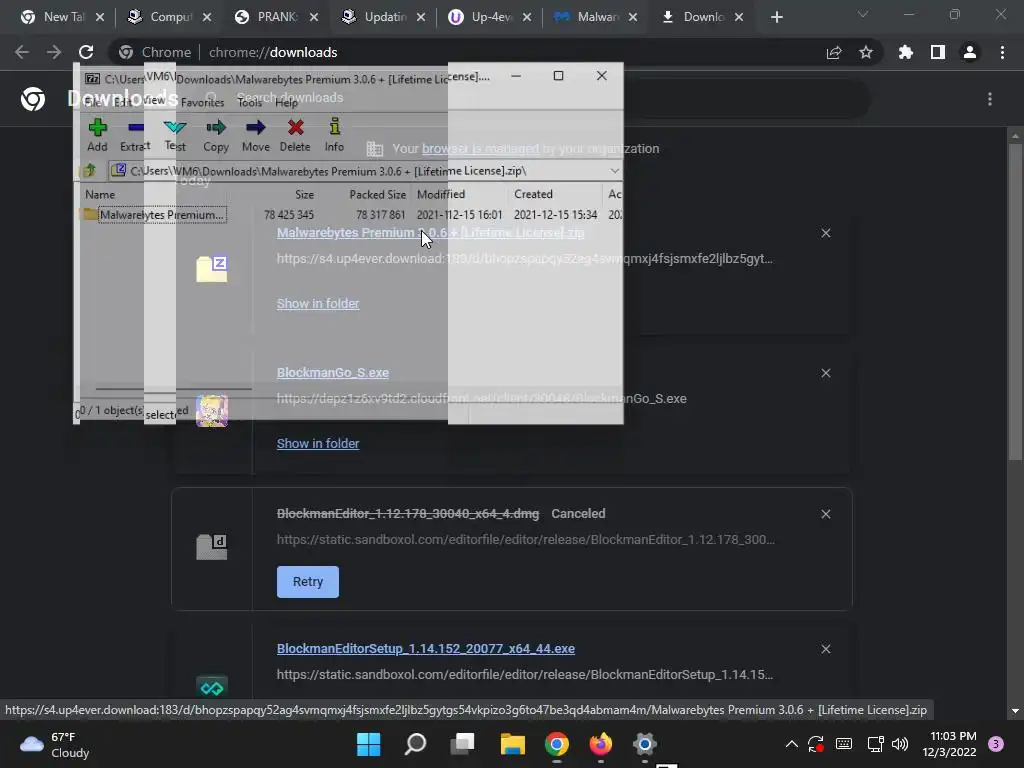Open the weather widget showing 67°F
Viewport: 1024px width, 768px height.
[x=55, y=744]
